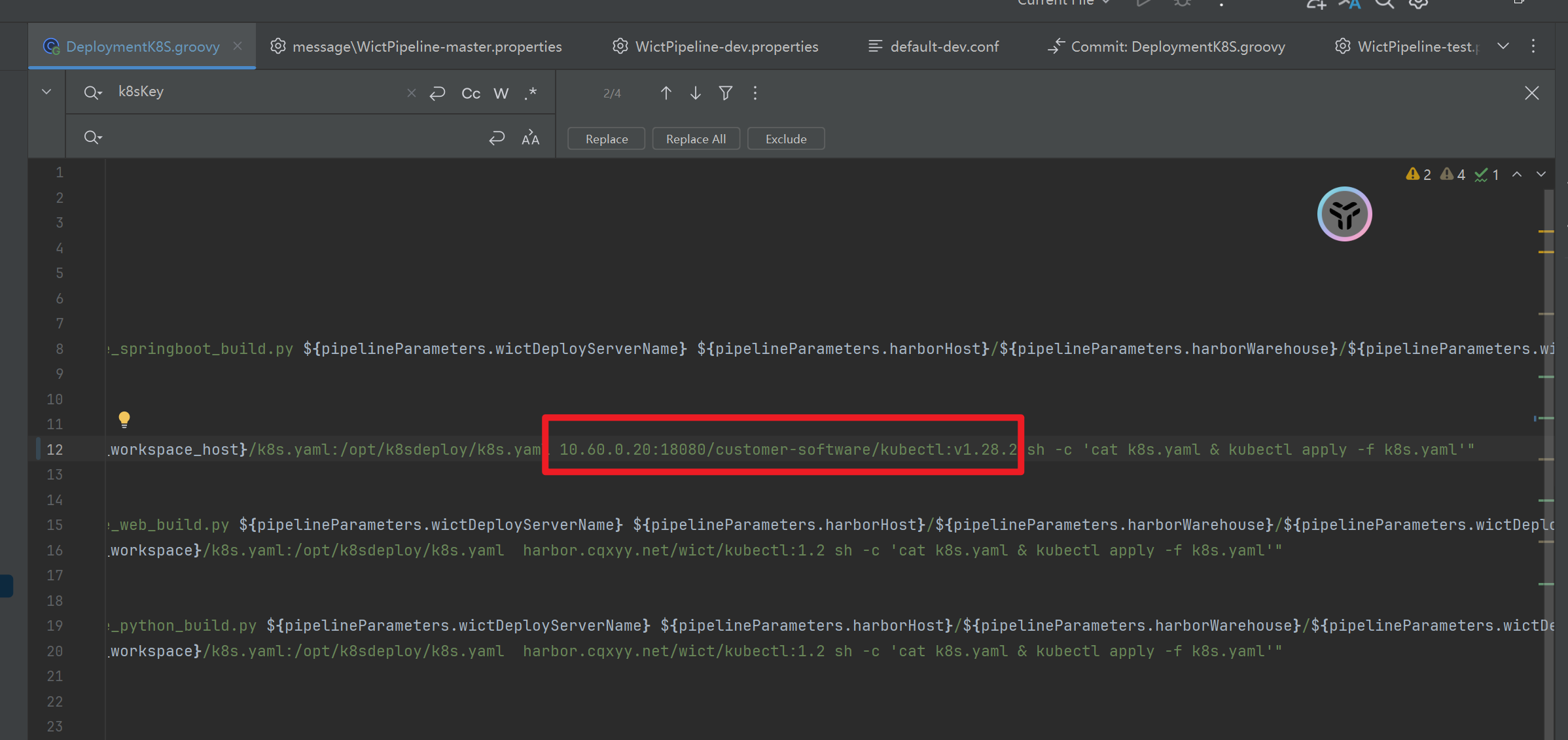This screenshot has height=740, width=1568.
Task: Close the find and replace bar
Action: click(1531, 93)
